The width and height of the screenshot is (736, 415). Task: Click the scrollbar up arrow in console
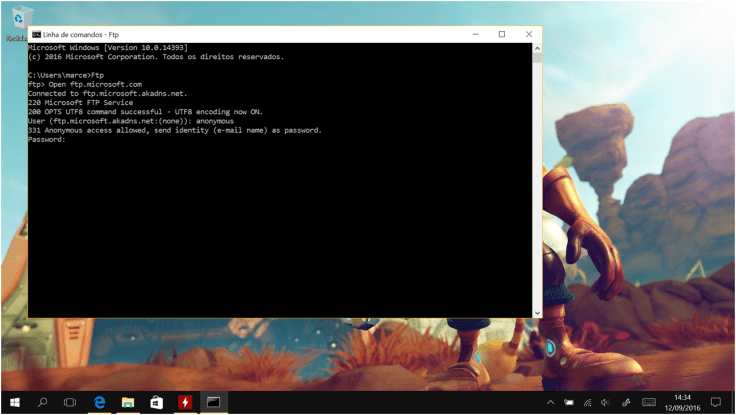537,47
